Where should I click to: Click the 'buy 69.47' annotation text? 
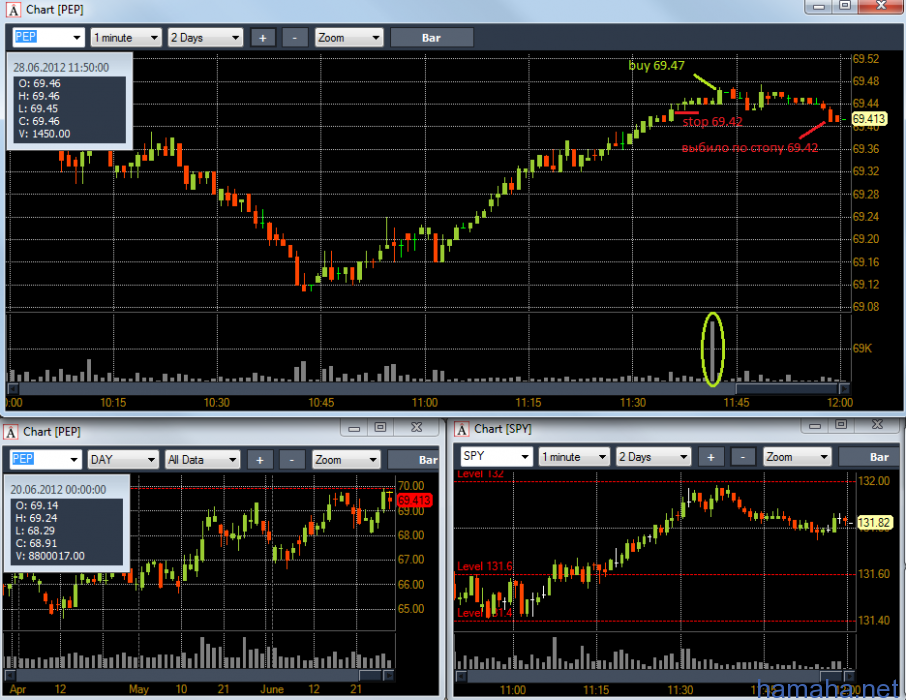(x=656, y=65)
